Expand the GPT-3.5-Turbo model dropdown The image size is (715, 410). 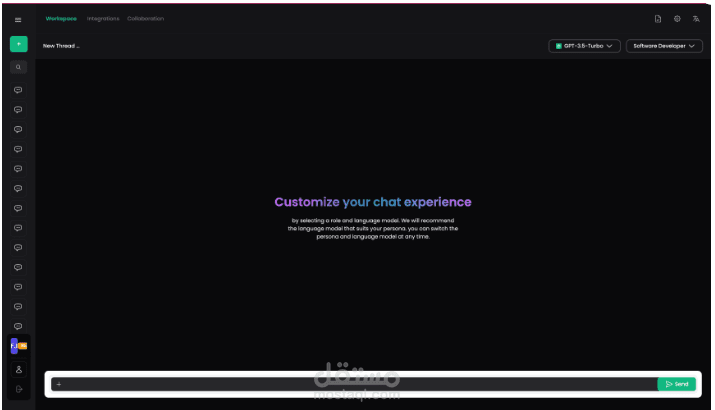584,46
